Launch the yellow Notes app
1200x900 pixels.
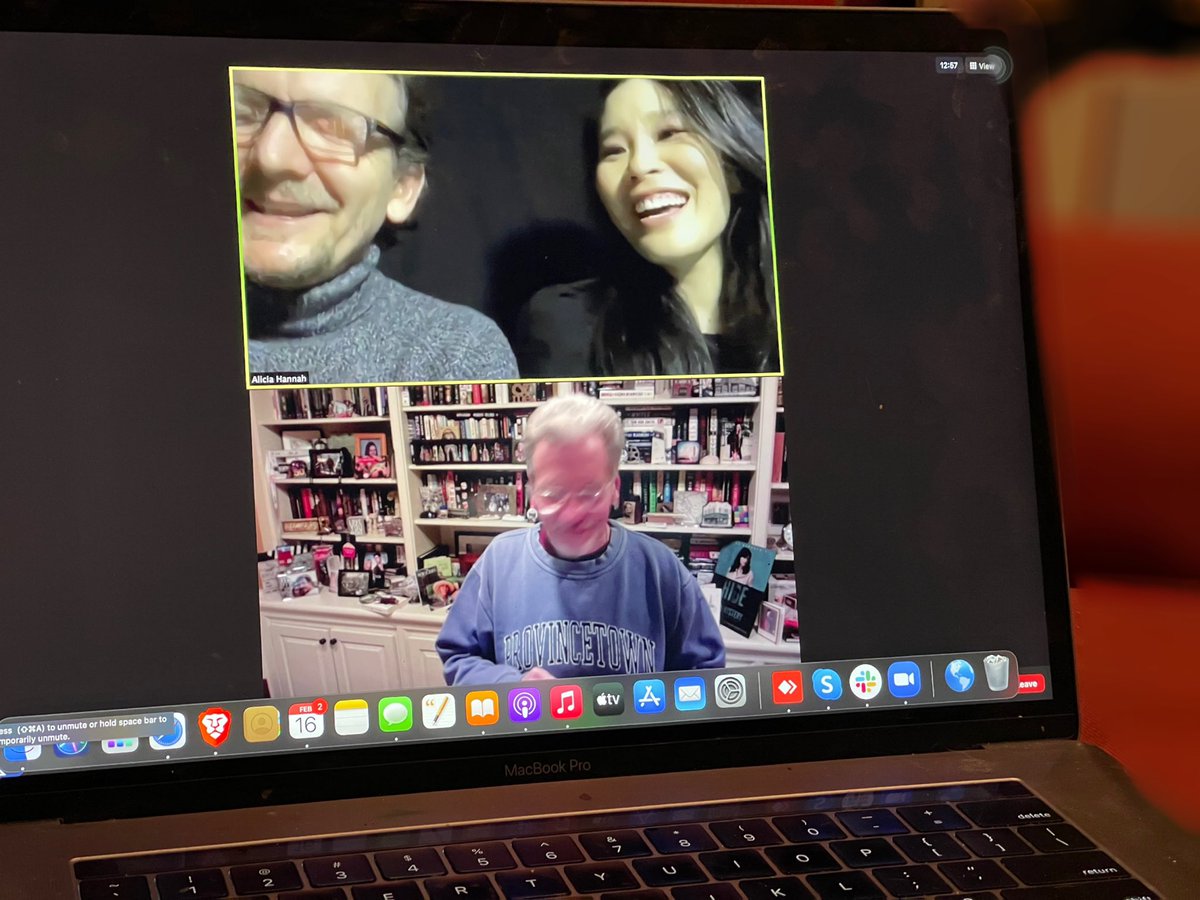[351, 717]
